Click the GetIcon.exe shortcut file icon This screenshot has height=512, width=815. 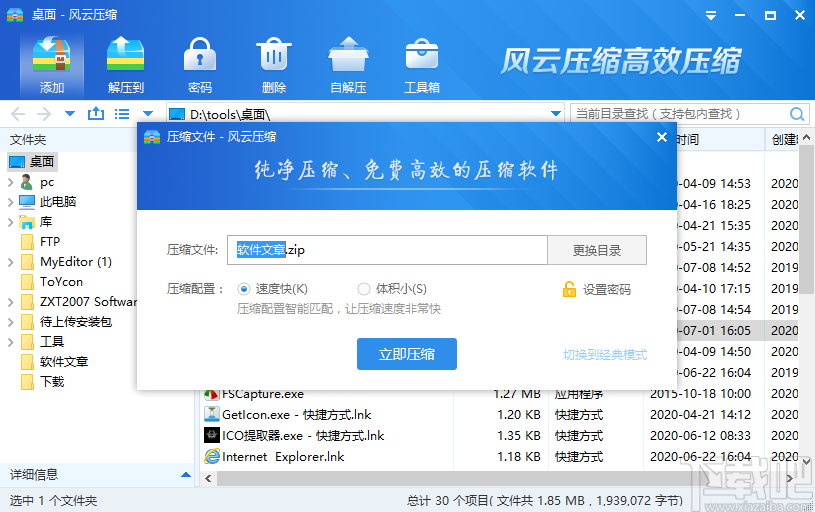(x=212, y=414)
